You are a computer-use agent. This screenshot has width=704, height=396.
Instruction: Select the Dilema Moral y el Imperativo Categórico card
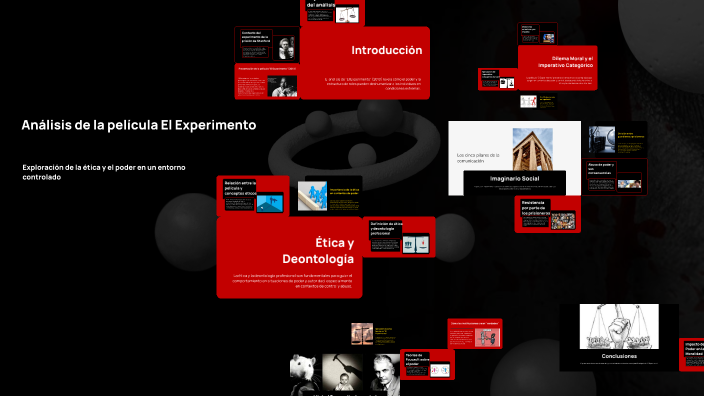click(x=558, y=68)
